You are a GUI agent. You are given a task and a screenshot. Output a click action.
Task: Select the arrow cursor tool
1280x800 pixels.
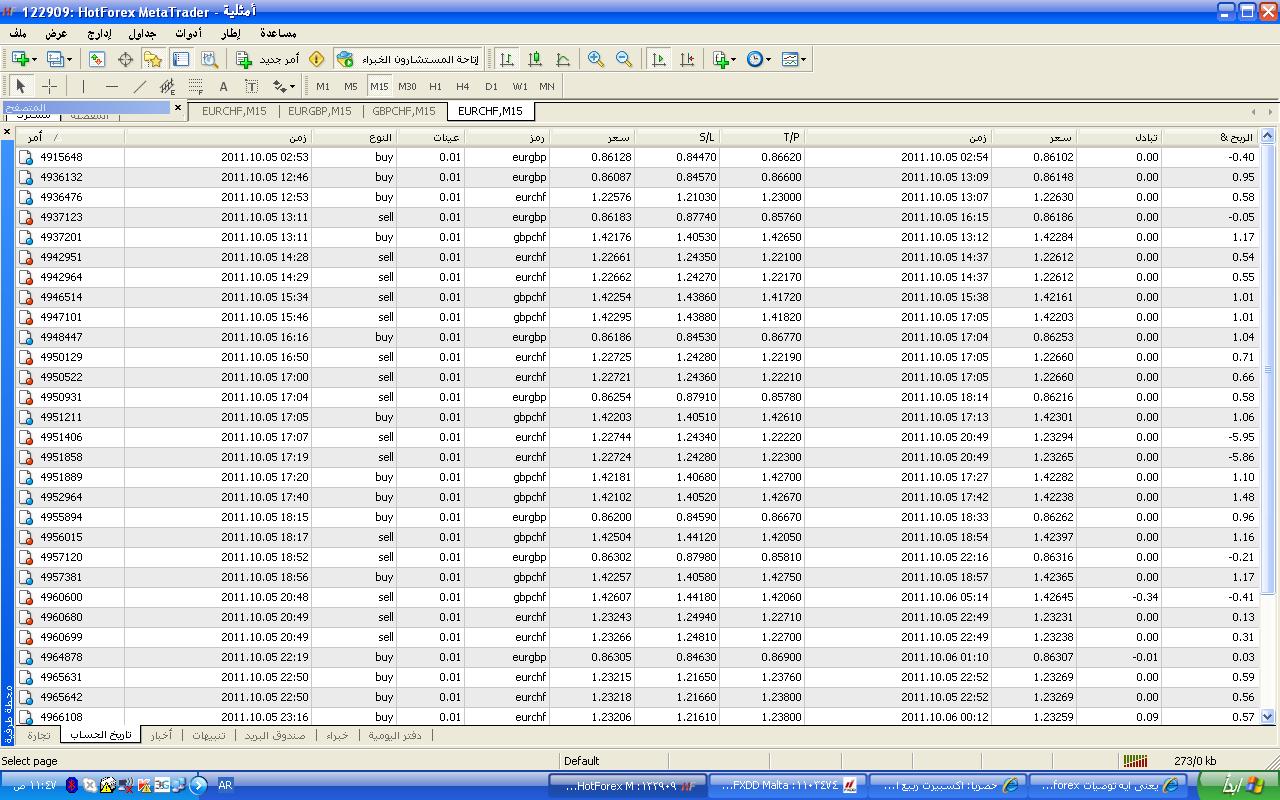[x=21, y=86]
